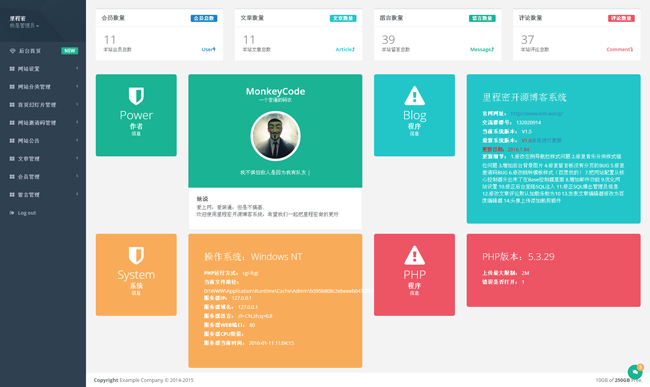Expand 文章管理 using its chevron arrow
Image resolution: width=650 pixels, height=387 pixels.
[x=77, y=158]
